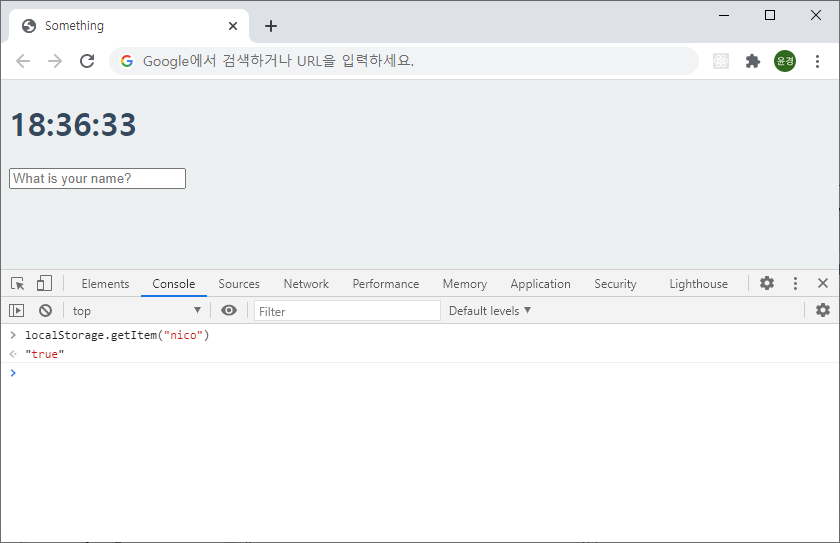
Task: Open the green user profile avatar
Action: 785,61
